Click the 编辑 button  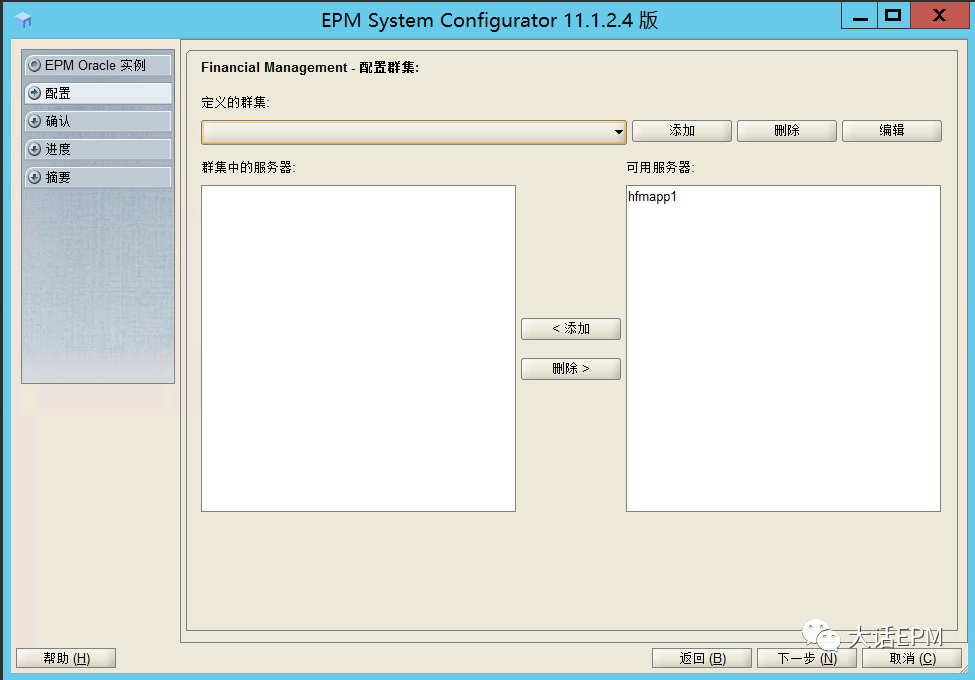click(892, 131)
